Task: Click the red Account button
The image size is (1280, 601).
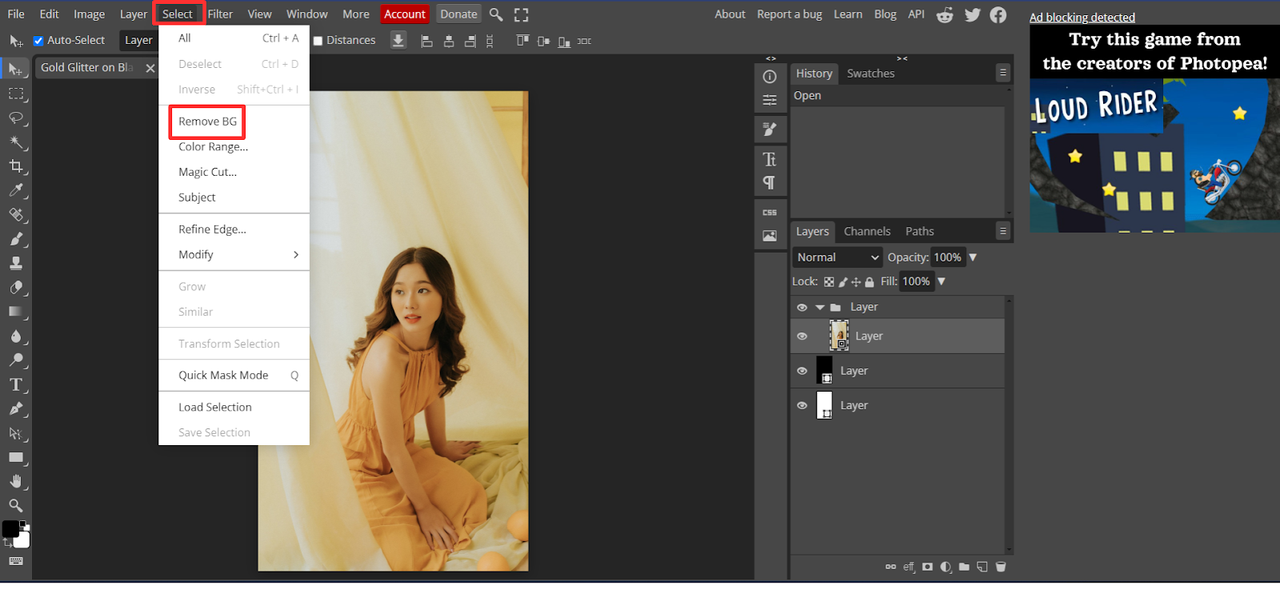Action: click(x=404, y=14)
